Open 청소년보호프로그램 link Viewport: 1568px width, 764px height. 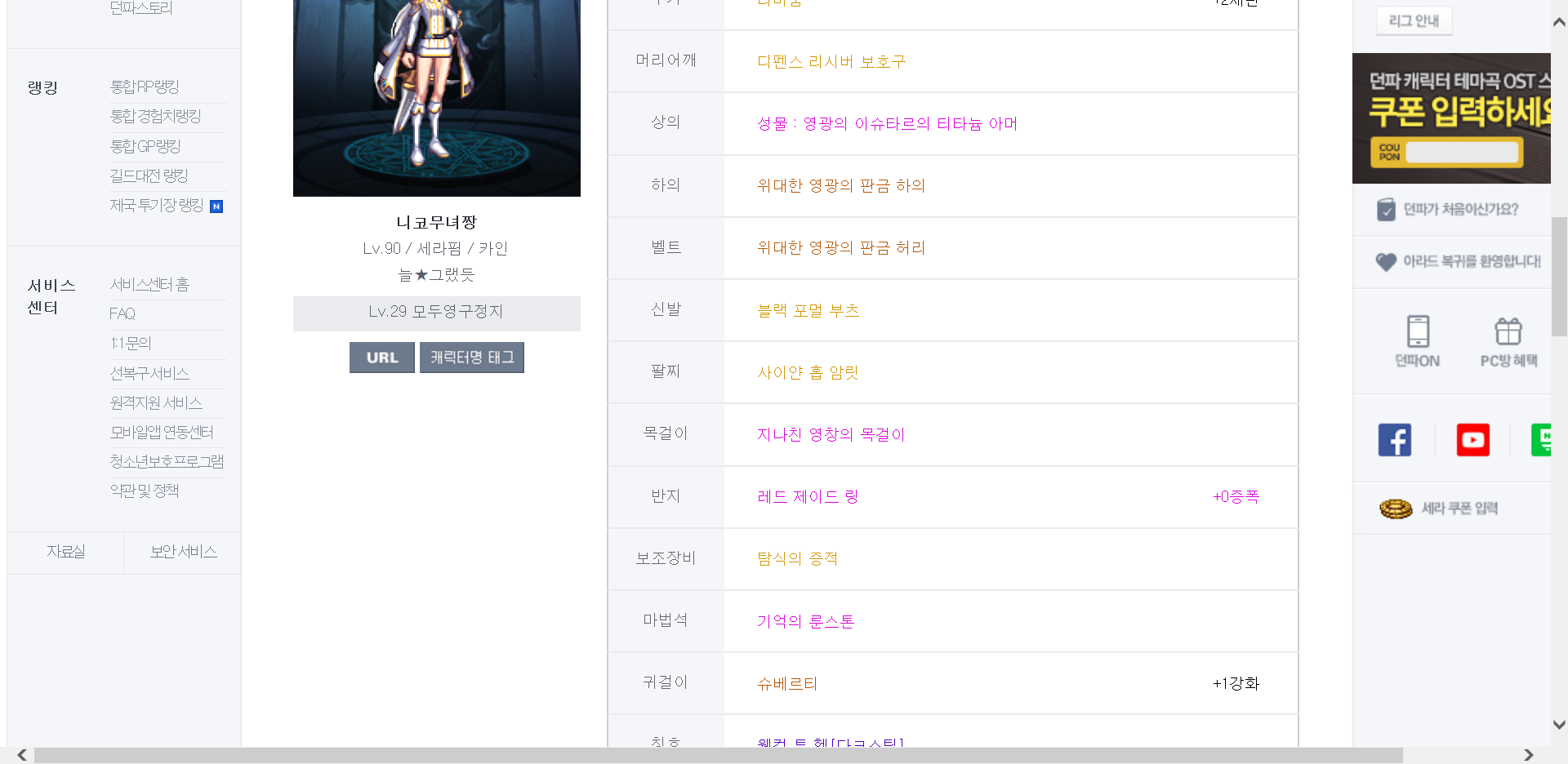pos(167,461)
